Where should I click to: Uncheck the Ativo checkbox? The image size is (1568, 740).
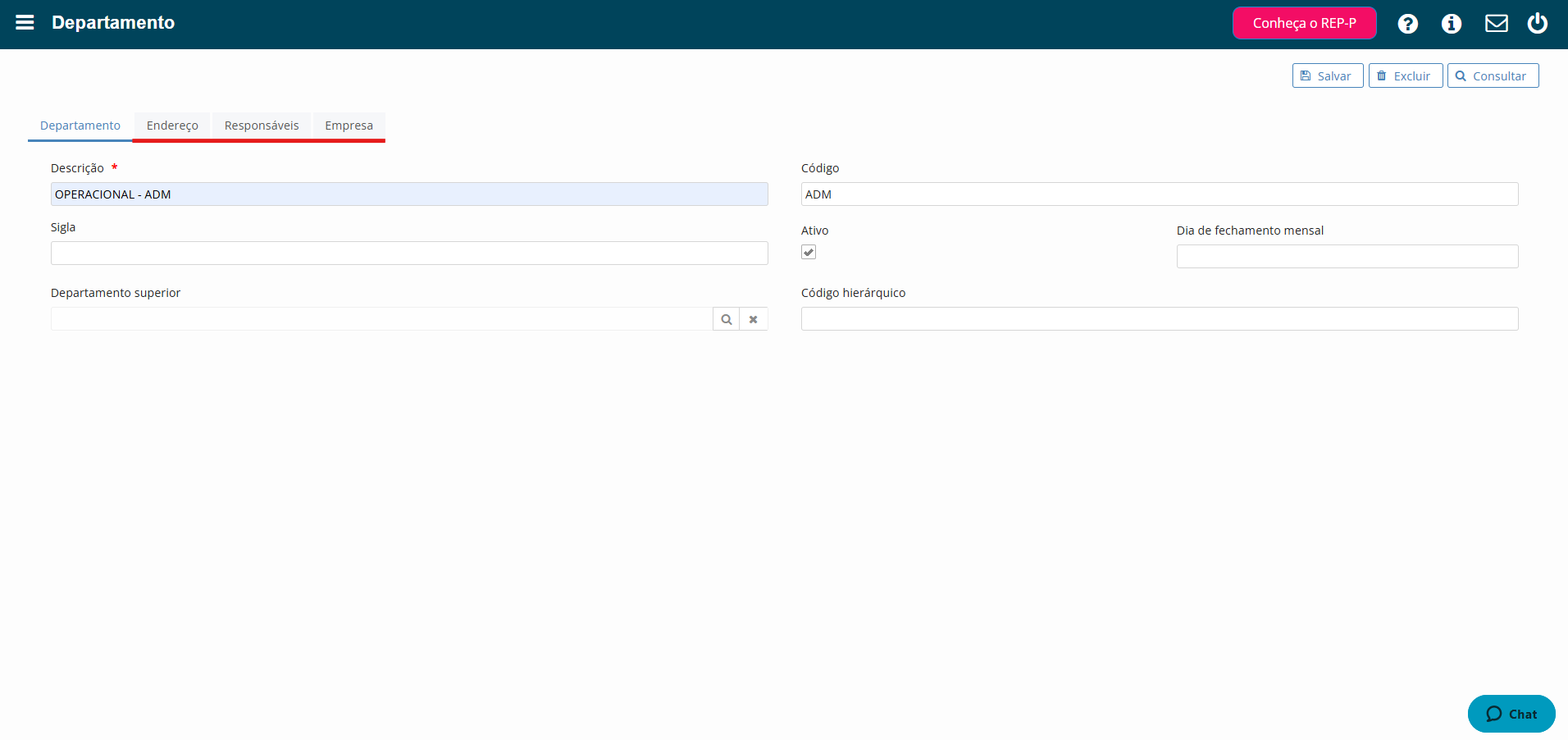(x=809, y=252)
